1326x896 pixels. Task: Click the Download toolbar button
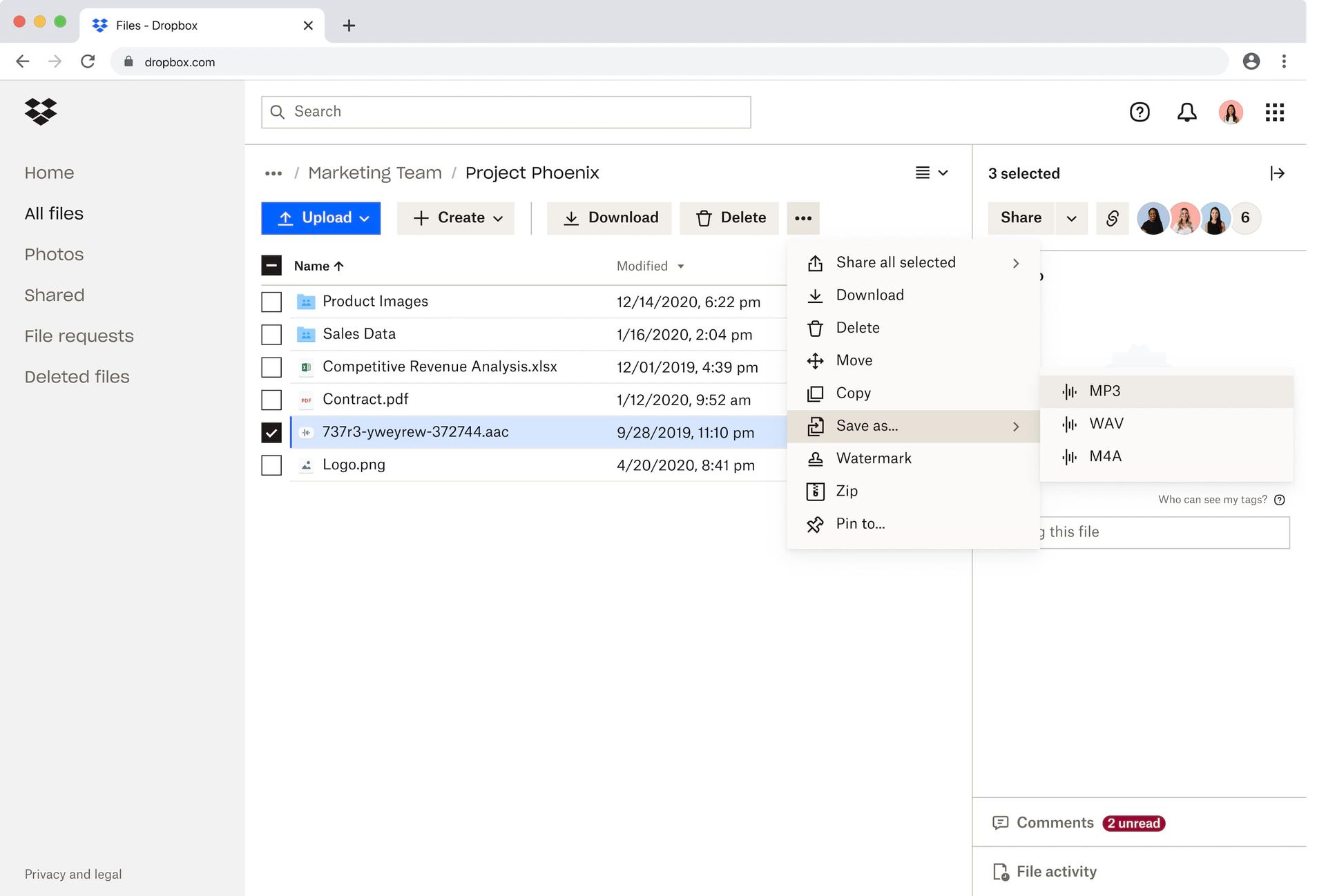609,217
